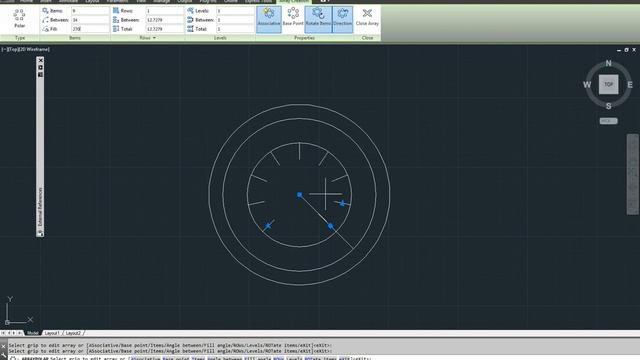This screenshot has height=360, width=640.
Task: Restore the drawing viewport window
Action: [x=626, y=50]
